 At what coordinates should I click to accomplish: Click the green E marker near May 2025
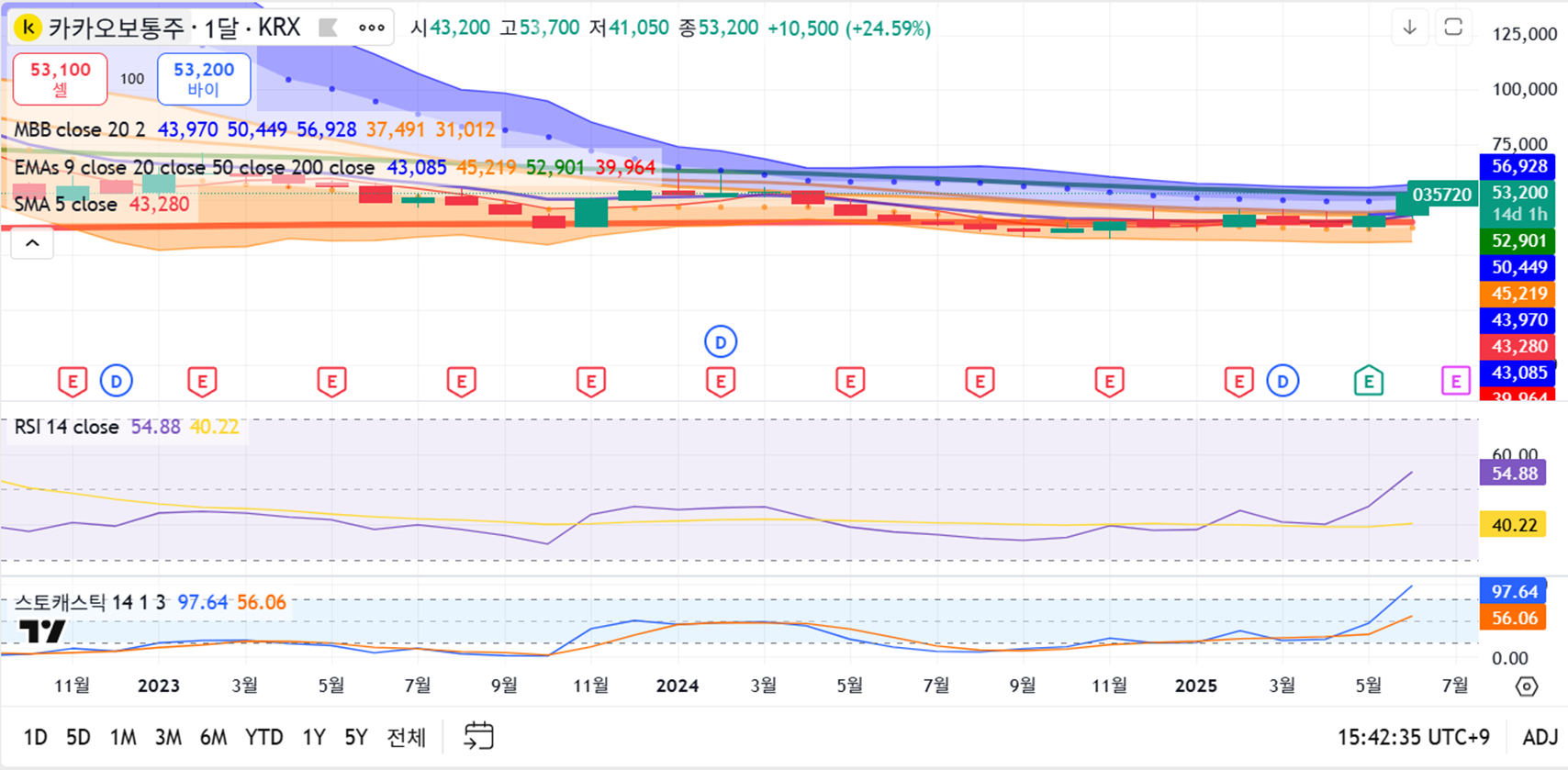[1369, 381]
